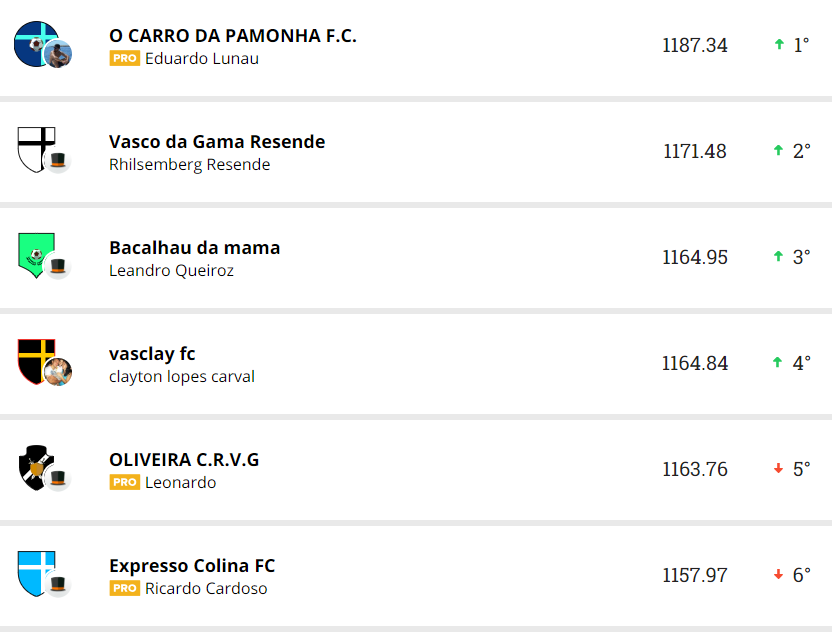Image resolution: width=832 pixels, height=632 pixels.
Task: Click red down arrow at 5° position
Action: [779, 469]
